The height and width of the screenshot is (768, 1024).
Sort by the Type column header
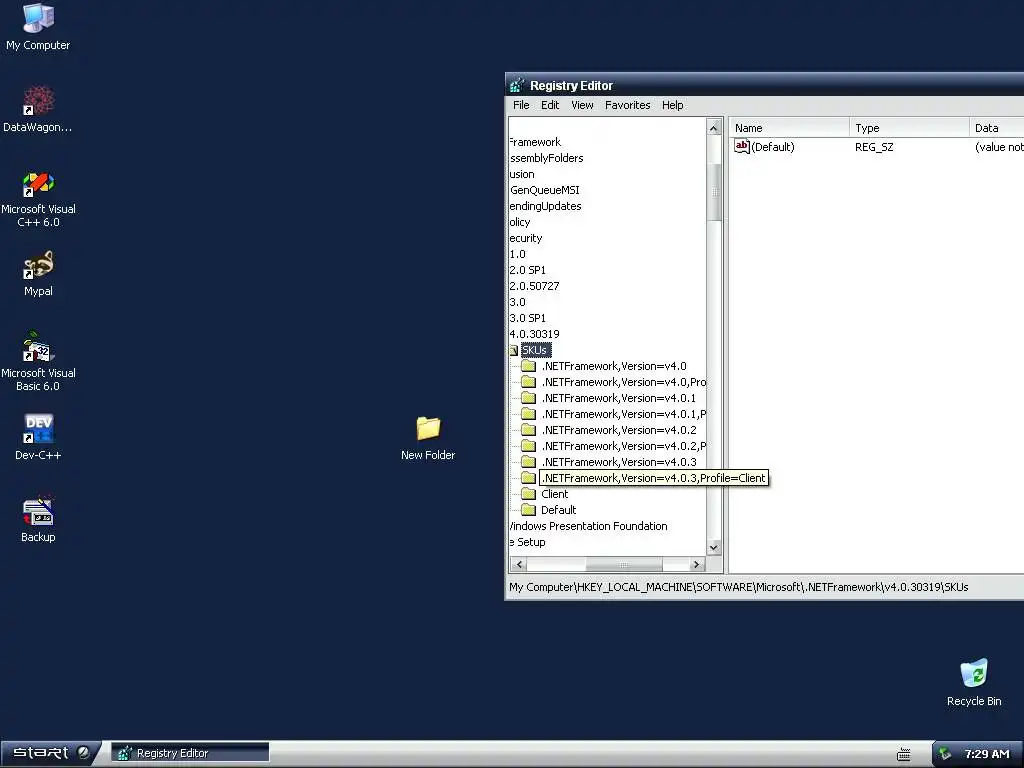click(908, 128)
